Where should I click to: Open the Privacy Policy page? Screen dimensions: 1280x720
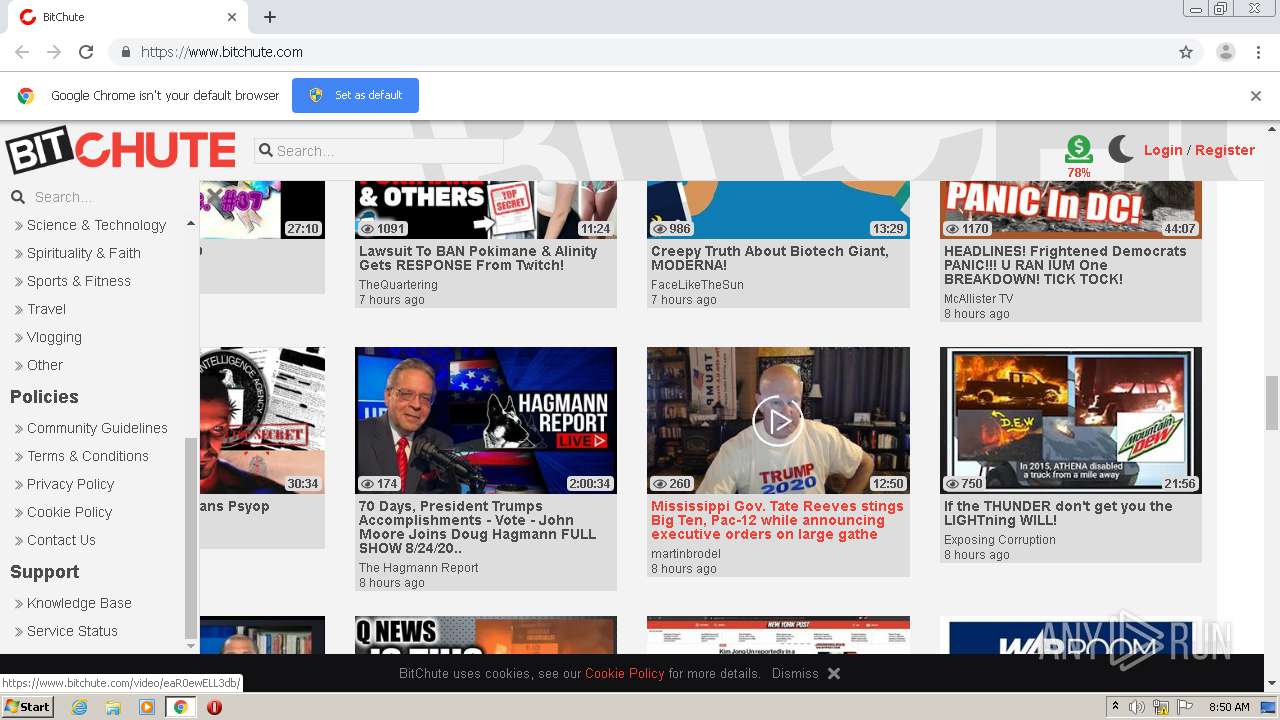point(70,484)
